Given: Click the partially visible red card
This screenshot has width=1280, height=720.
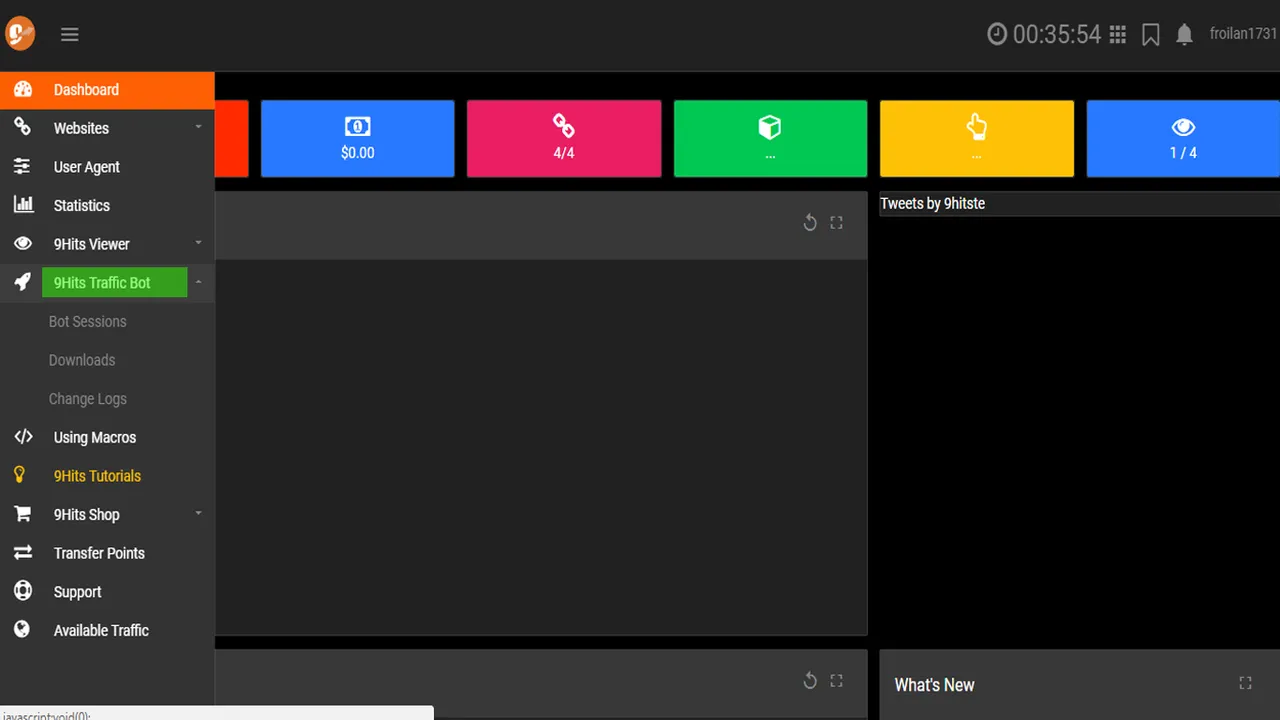Looking at the screenshot, I should coord(231,139).
